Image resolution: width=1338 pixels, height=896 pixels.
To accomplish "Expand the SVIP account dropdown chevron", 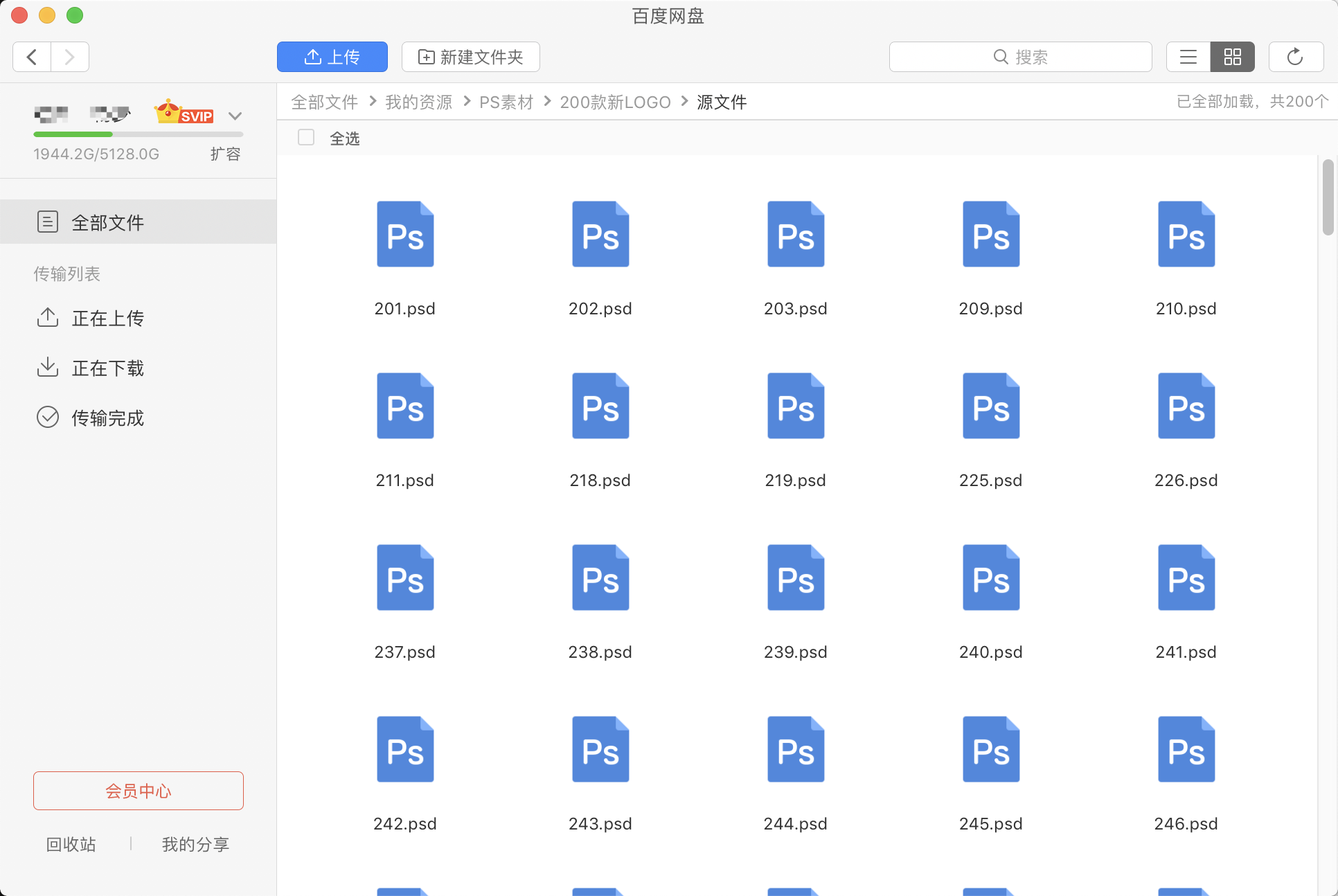I will coord(235,116).
